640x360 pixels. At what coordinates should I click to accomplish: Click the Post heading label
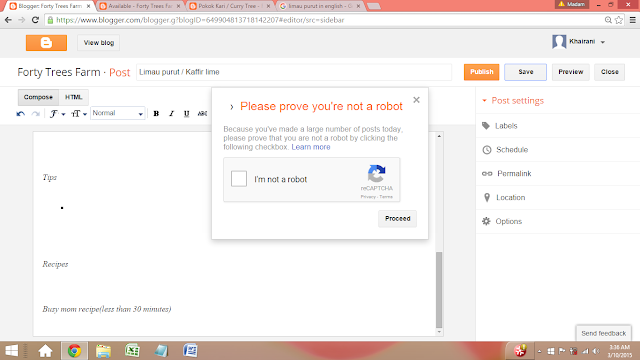[x=120, y=72]
